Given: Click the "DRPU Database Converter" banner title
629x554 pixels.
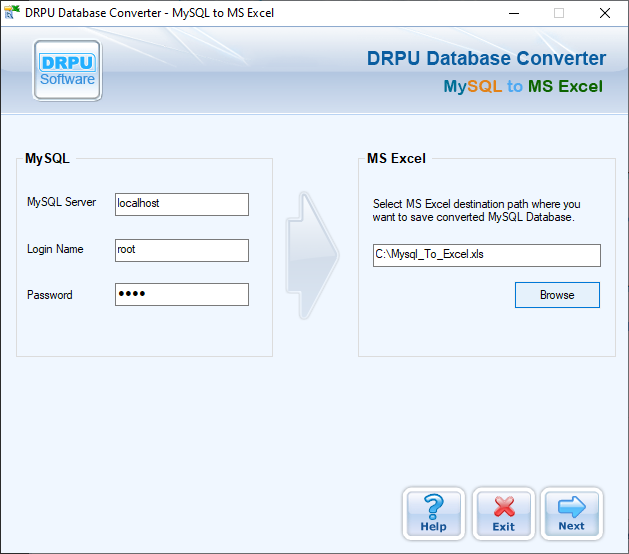Looking at the screenshot, I should (486, 58).
